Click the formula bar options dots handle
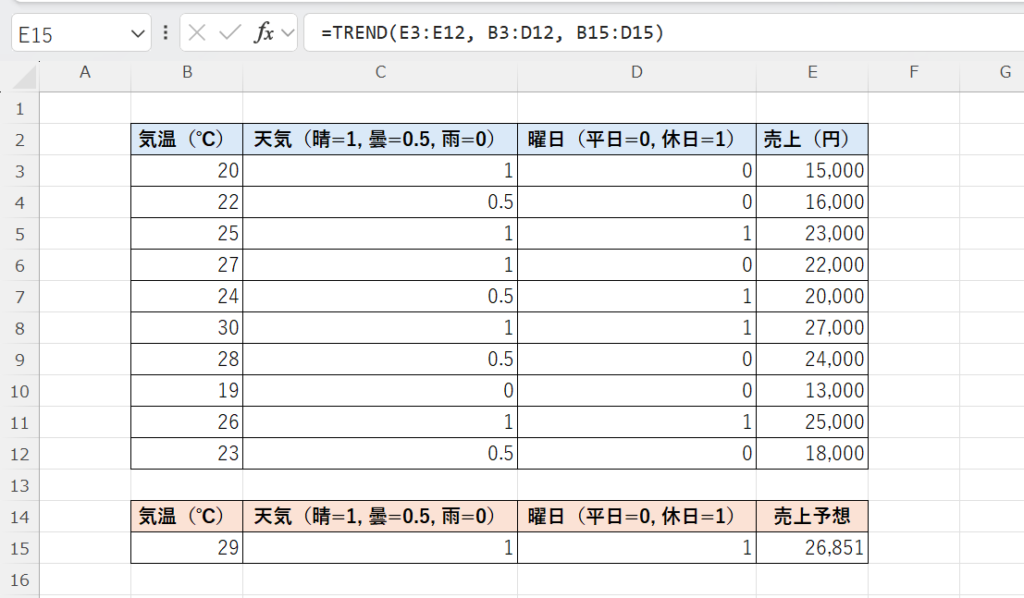Viewport: 1024px width, 598px height. pyautogui.click(x=165, y=33)
